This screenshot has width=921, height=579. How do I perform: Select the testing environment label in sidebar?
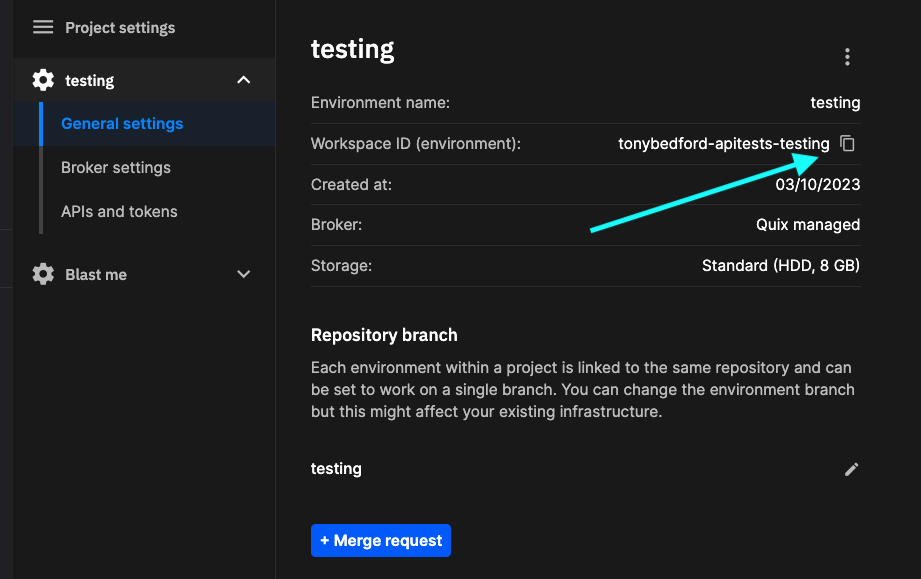click(x=90, y=80)
